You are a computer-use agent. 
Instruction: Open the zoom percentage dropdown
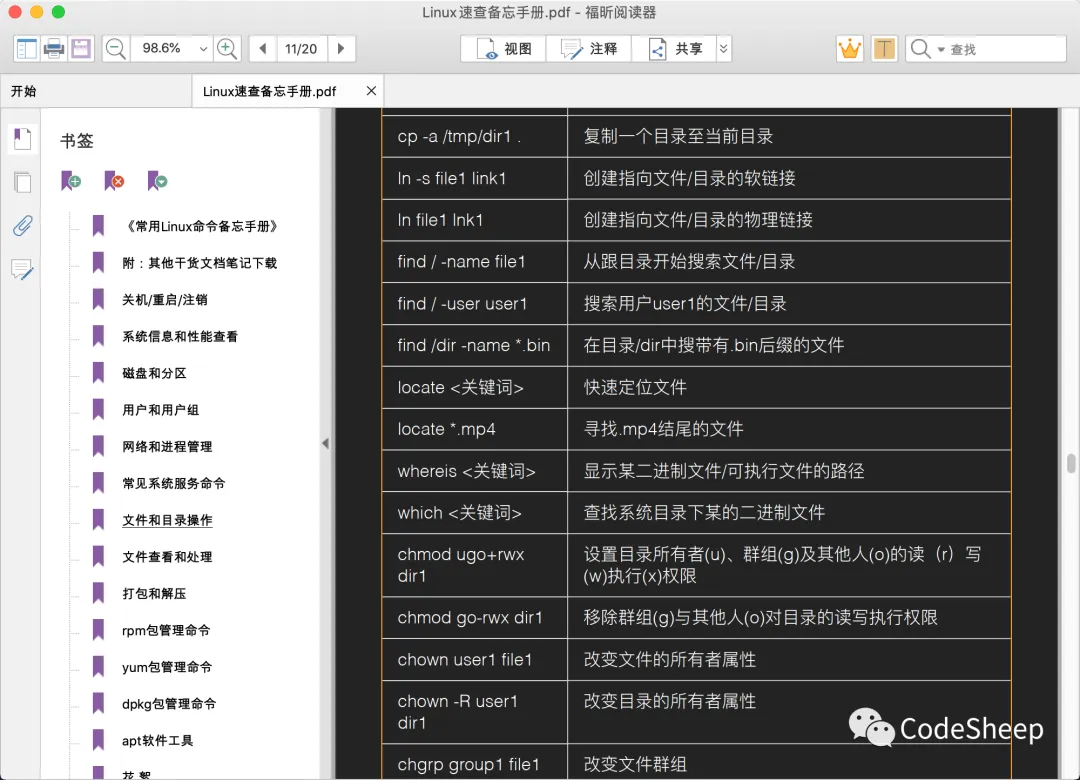tap(202, 49)
